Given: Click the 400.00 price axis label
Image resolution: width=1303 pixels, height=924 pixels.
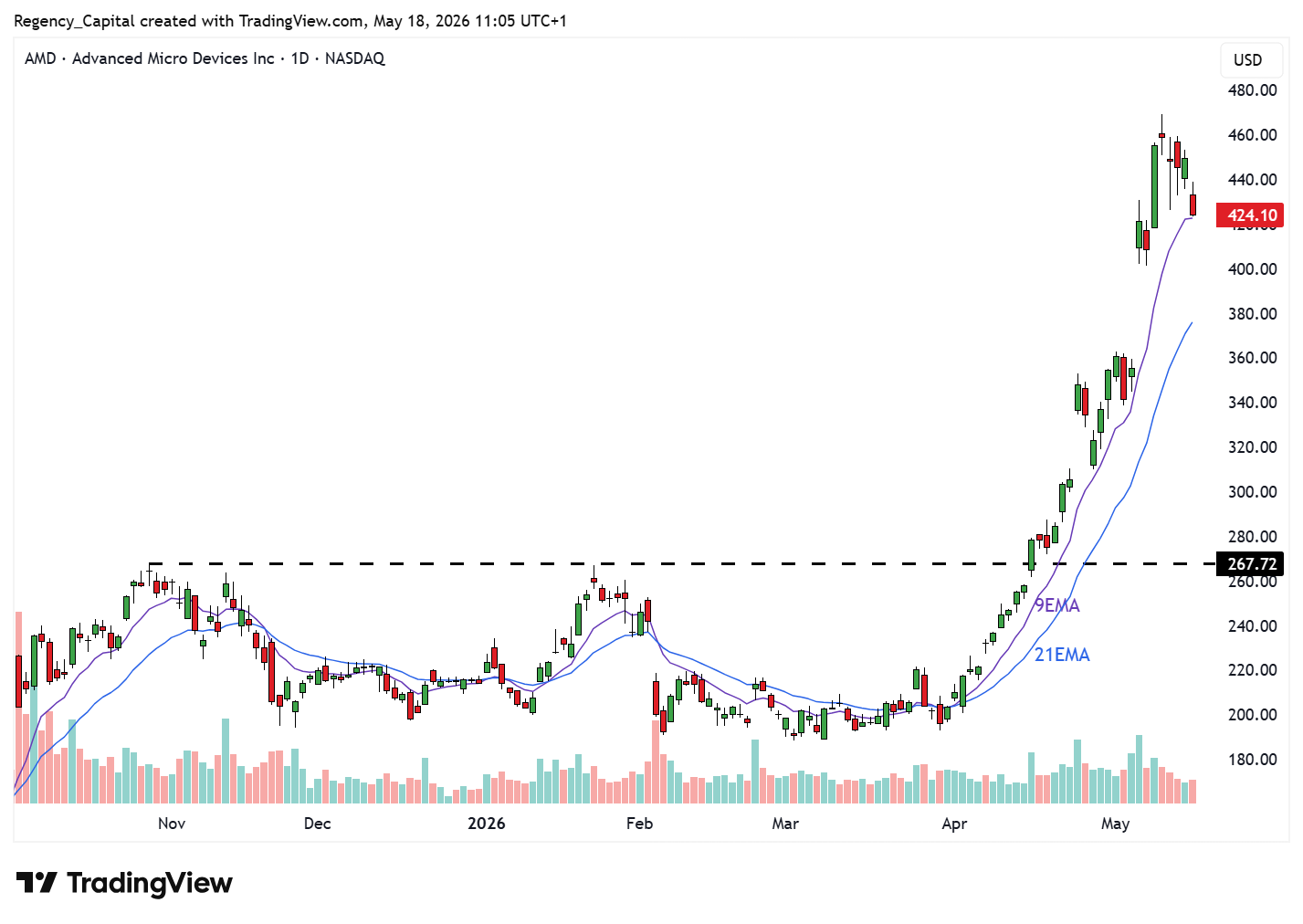Looking at the screenshot, I should [x=1252, y=269].
